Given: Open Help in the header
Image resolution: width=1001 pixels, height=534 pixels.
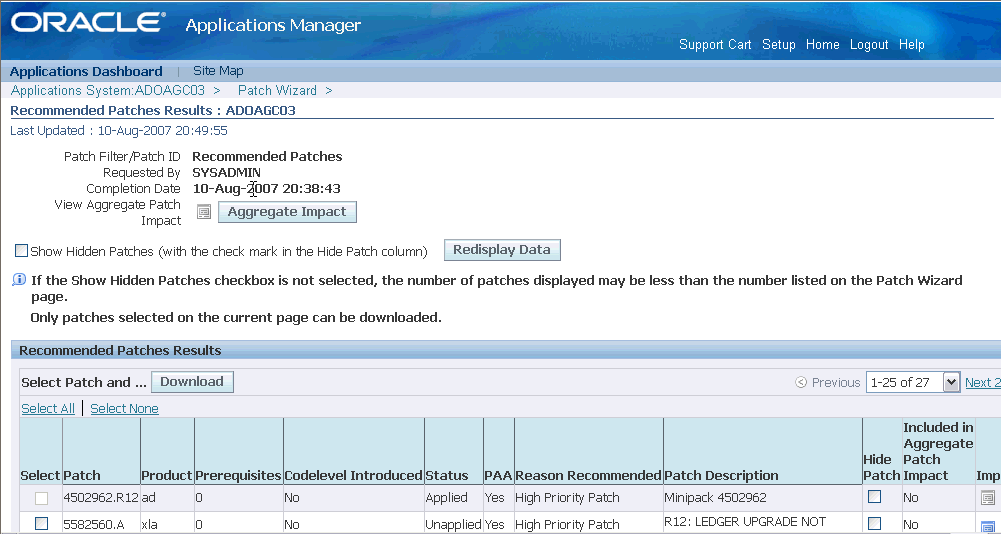Looking at the screenshot, I should (912, 45).
